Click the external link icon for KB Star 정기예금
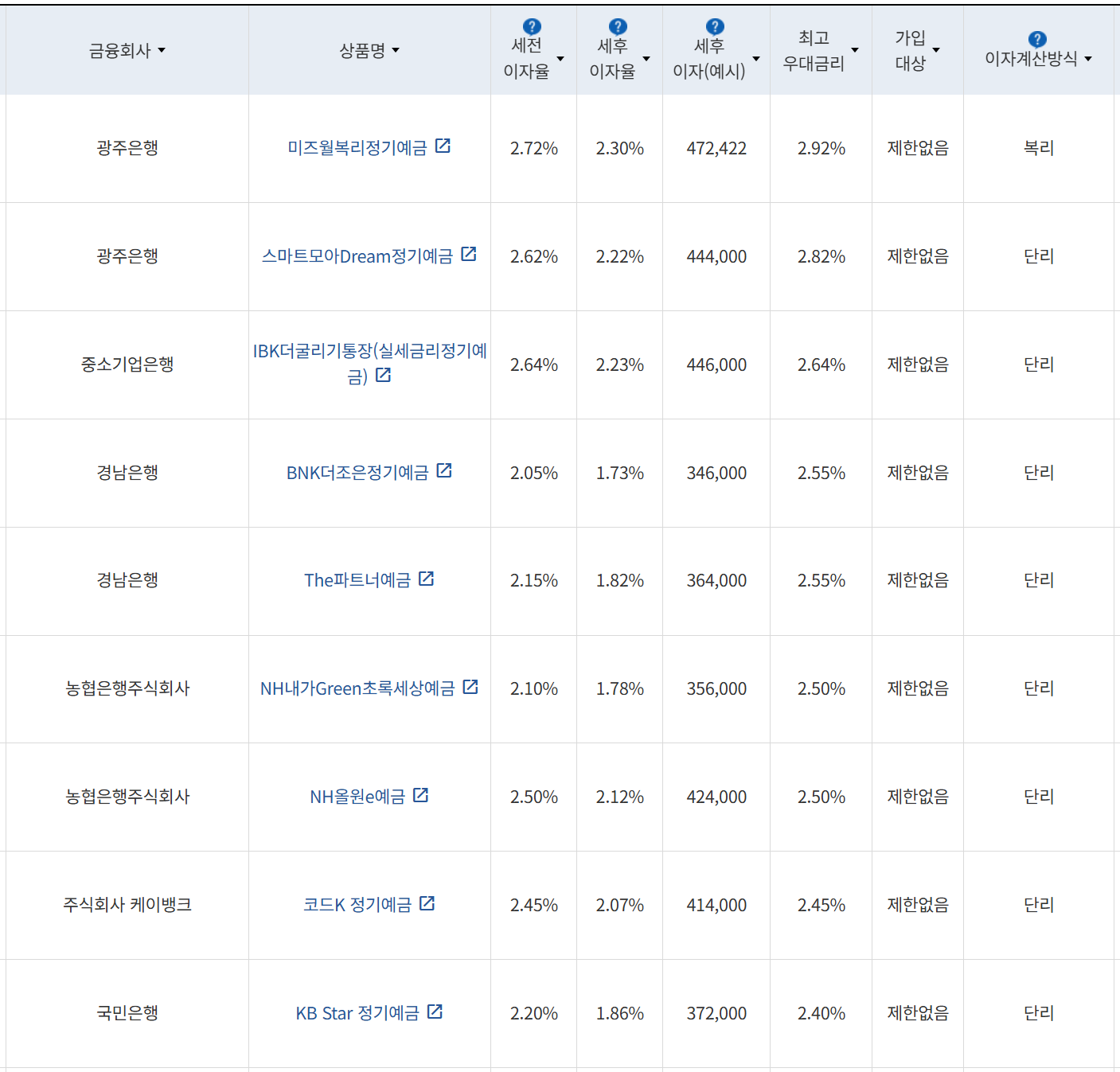1120x1072 pixels. coord(435,1012)
